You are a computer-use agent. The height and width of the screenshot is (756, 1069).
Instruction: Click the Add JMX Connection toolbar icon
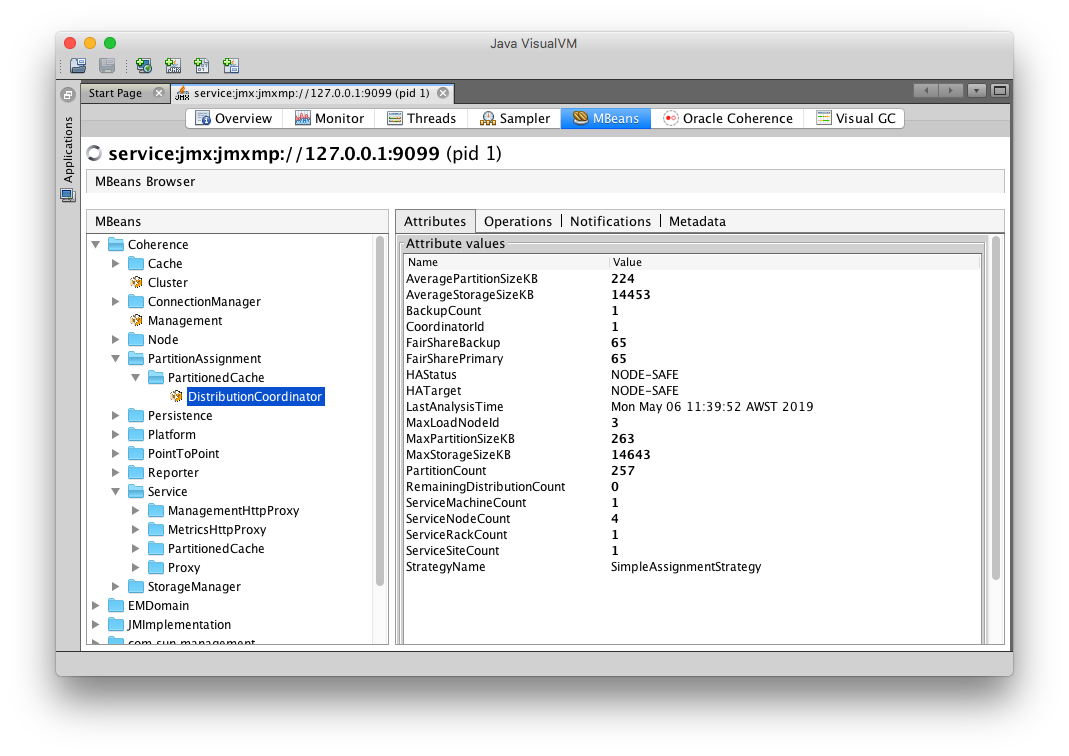pos(172,65)
